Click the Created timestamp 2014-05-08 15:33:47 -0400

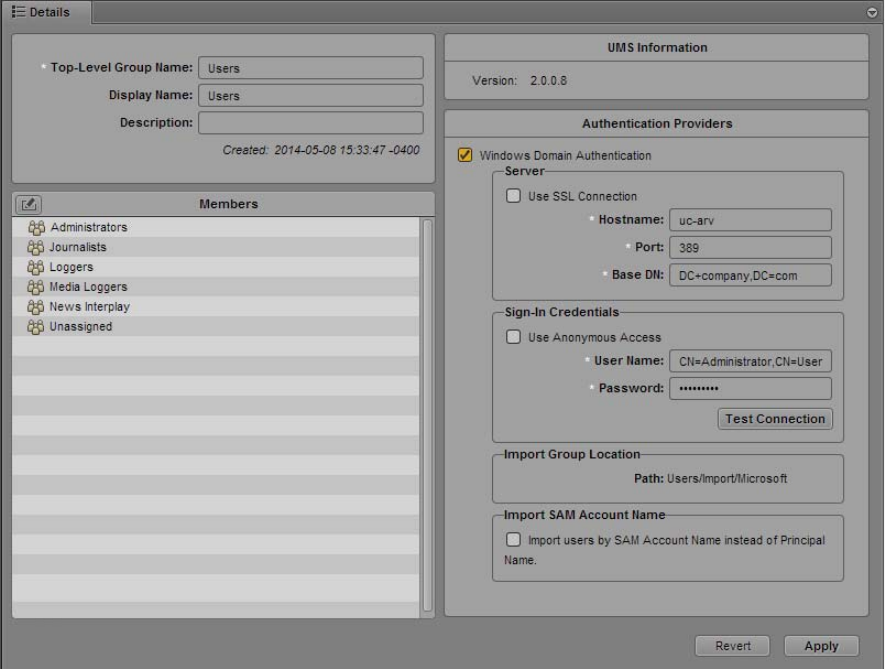coord(347,150)
